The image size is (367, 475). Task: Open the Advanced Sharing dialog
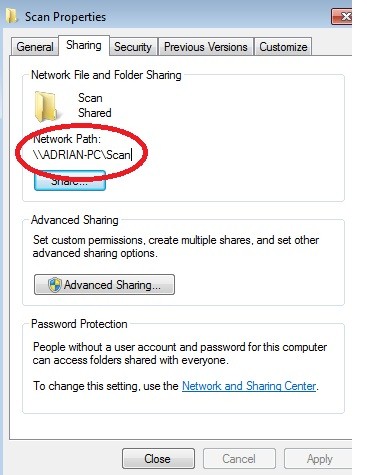pos(104,285)
